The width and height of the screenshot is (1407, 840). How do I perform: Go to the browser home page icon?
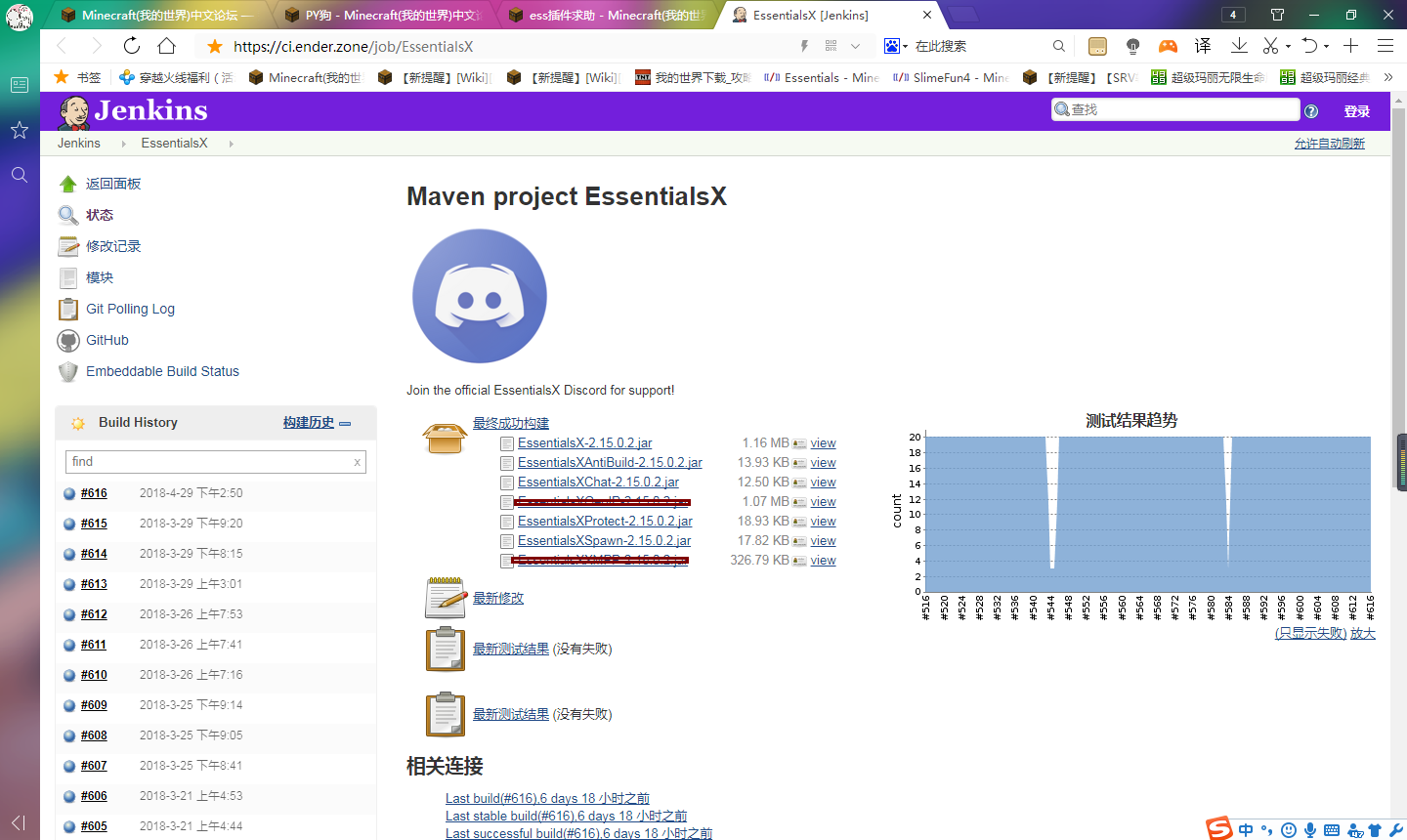tap(167, 46)
